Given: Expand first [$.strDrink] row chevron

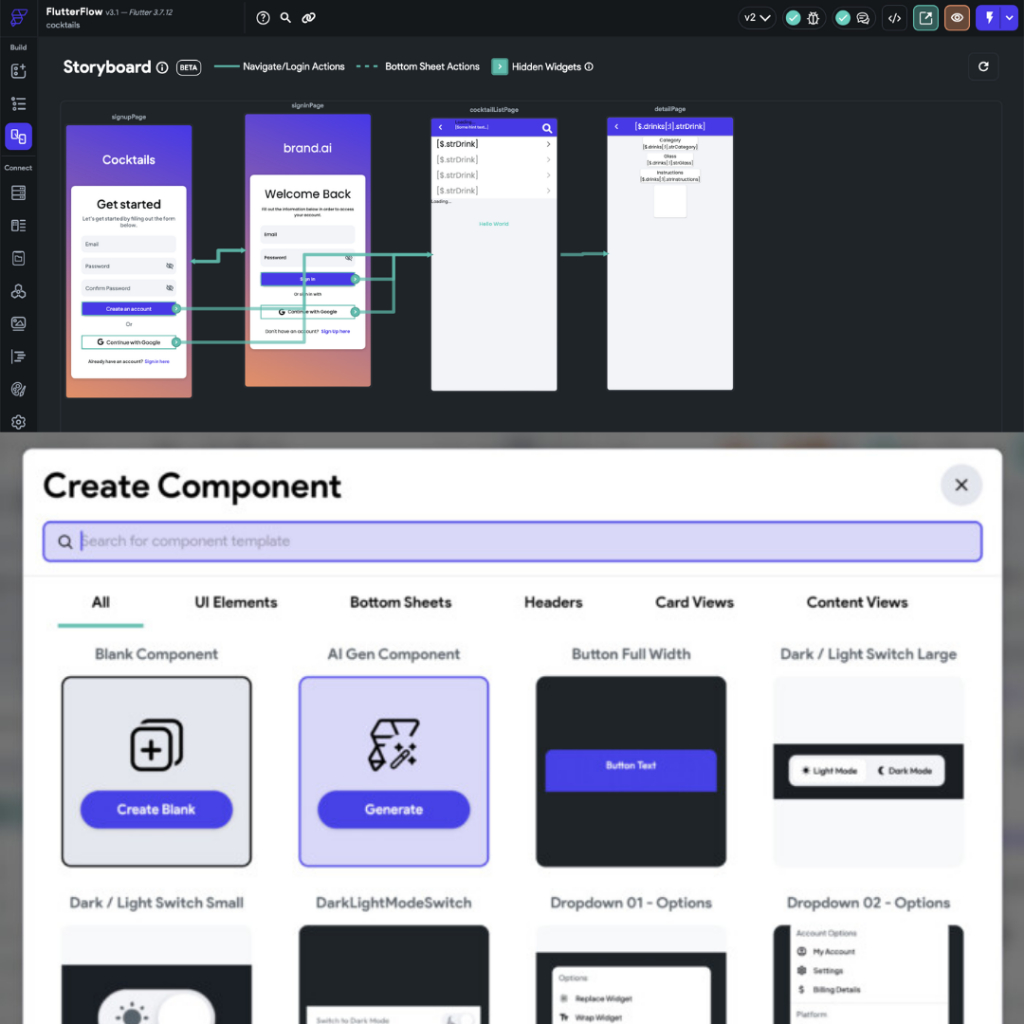Looking at the screenshot, I should click(548, 144).
